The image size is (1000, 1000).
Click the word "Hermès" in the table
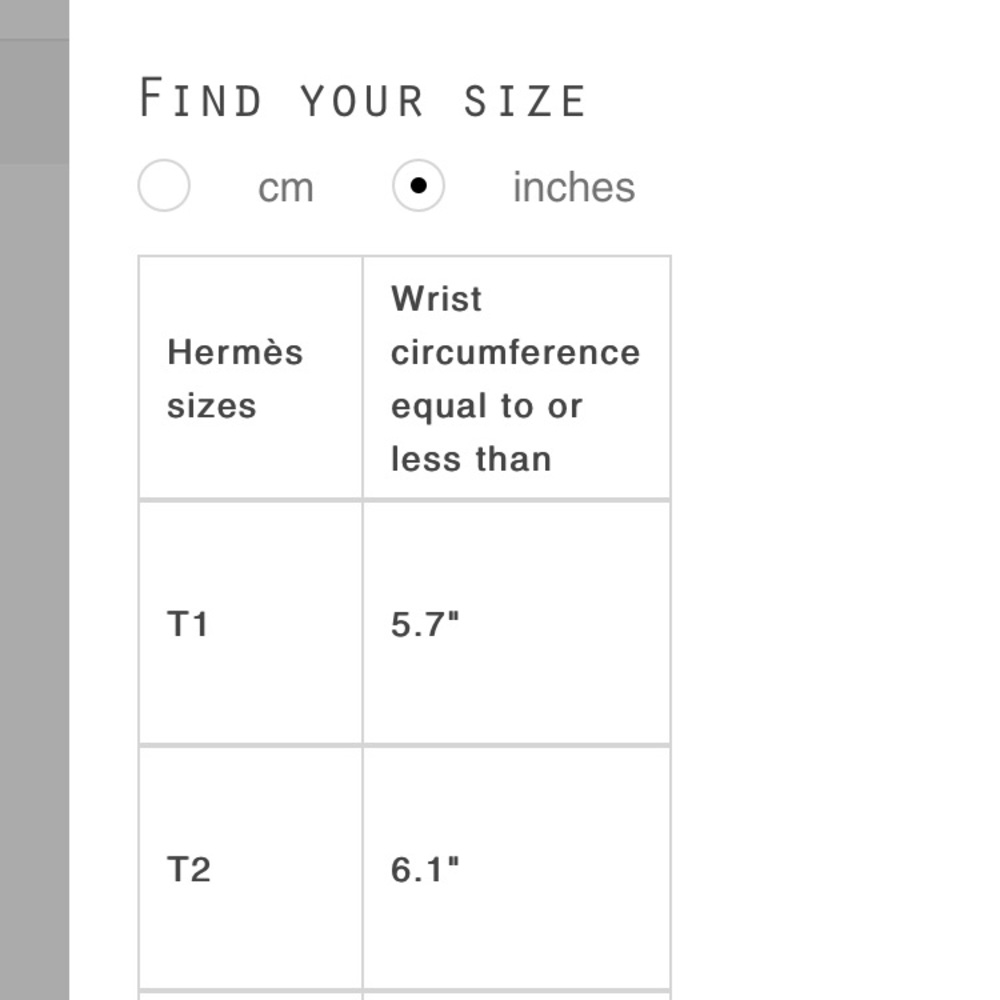pos(235,352)
